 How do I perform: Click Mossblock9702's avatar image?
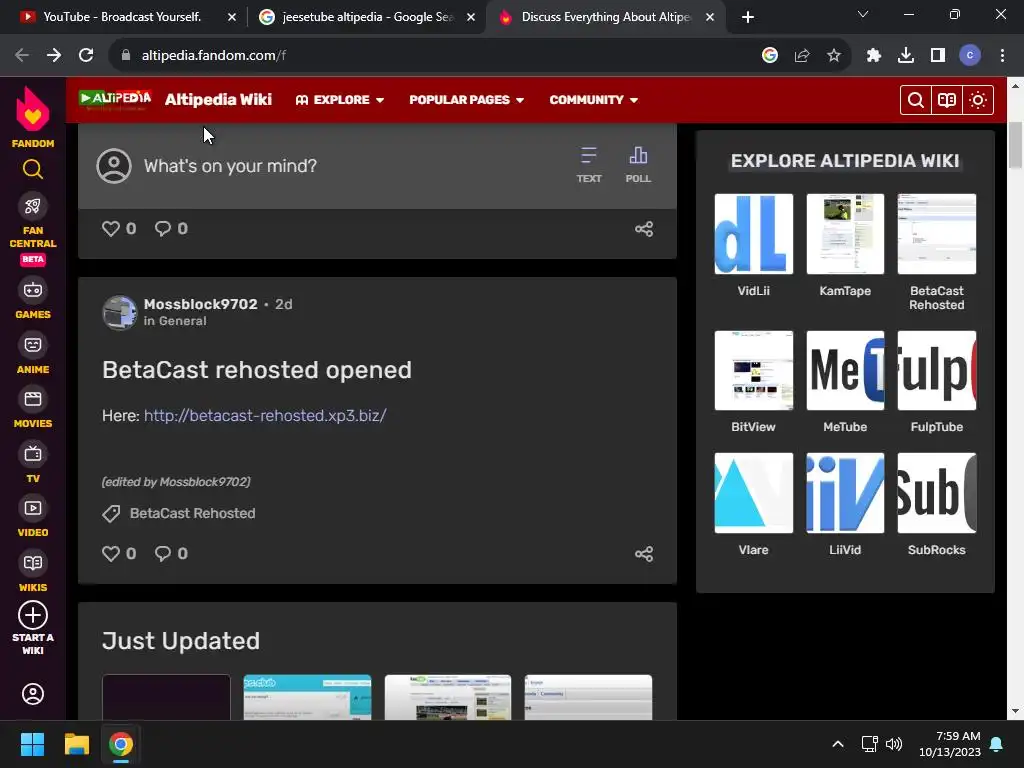coord(120,312)
